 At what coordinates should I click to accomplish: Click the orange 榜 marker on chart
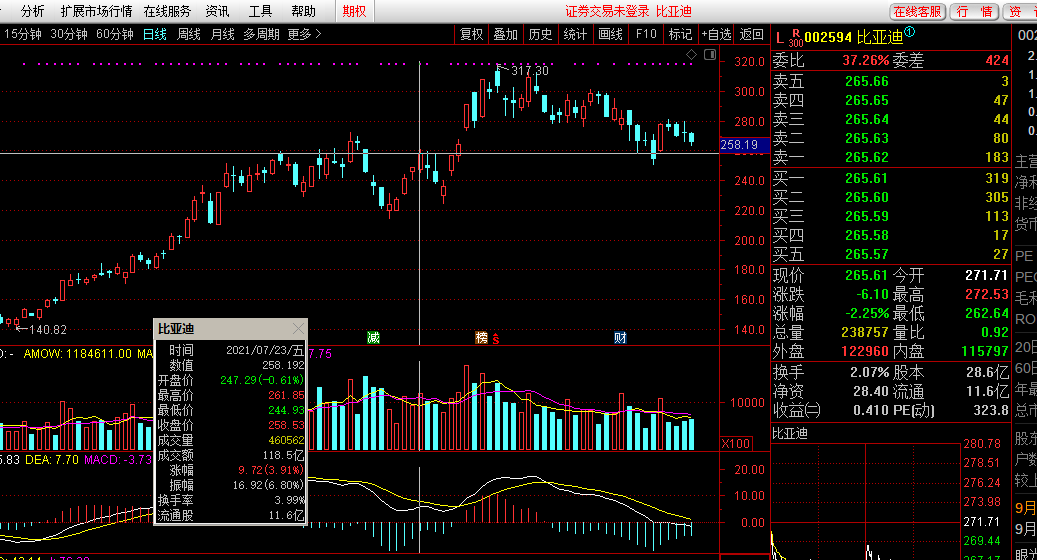481,338
